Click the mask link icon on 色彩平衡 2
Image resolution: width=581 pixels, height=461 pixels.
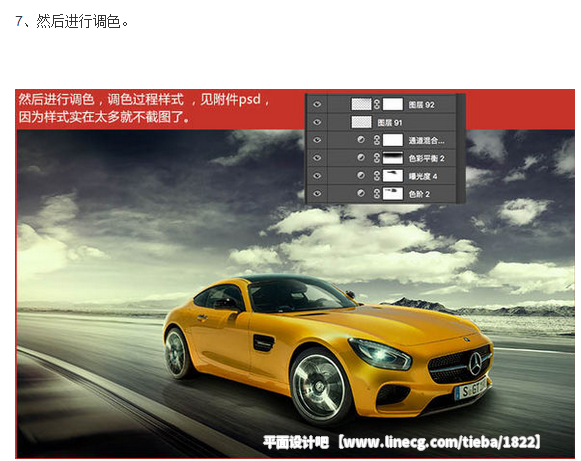click(377, 158)
